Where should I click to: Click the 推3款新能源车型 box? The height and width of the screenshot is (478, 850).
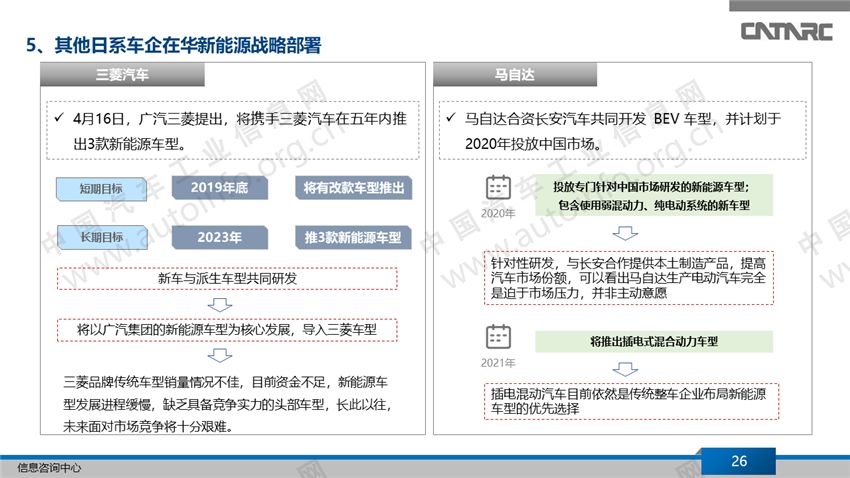(x=353, y=237)
